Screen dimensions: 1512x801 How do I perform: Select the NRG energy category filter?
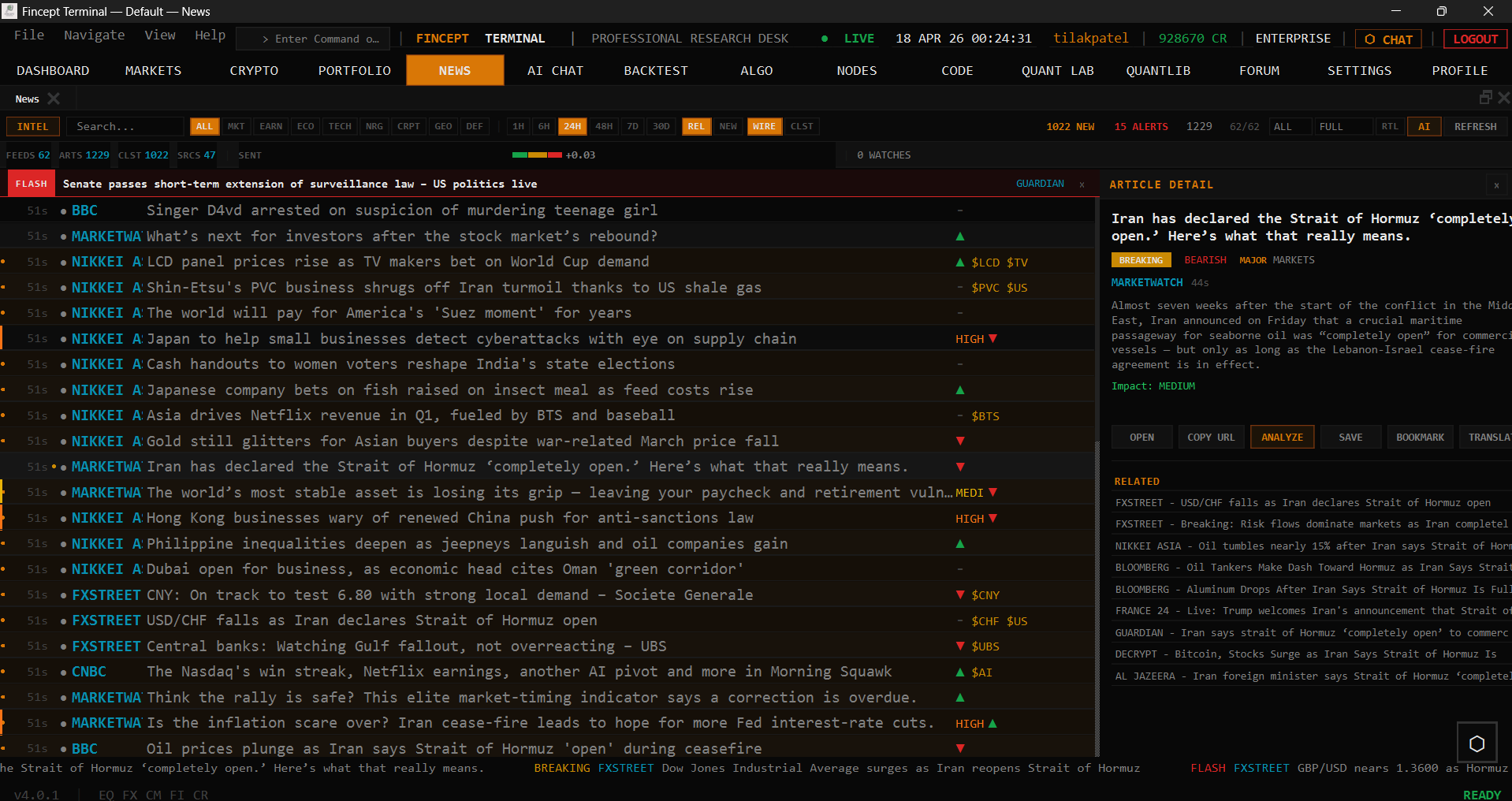(x=374, y=126)
